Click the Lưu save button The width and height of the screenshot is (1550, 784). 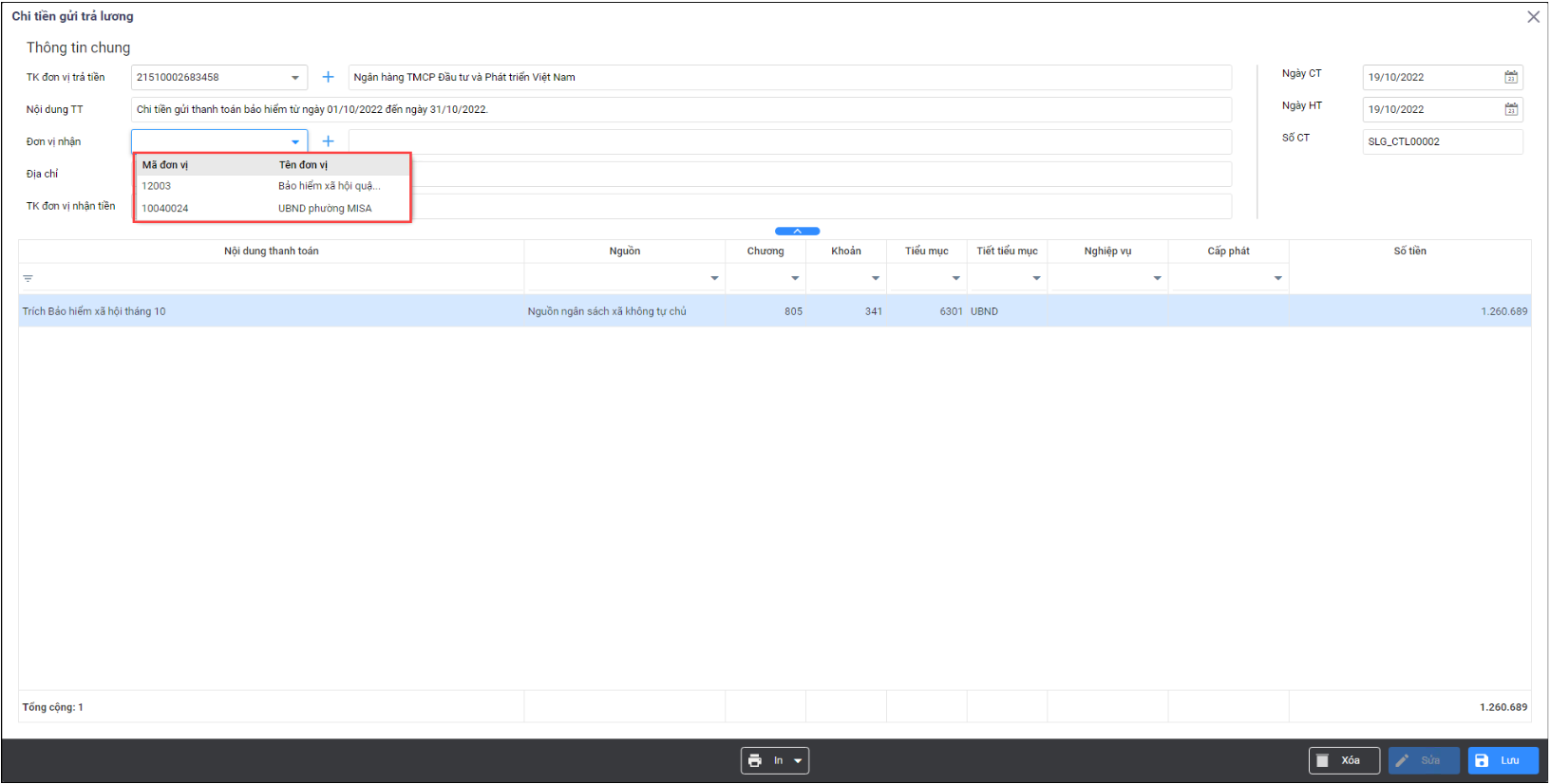[x=1503, y=760]
